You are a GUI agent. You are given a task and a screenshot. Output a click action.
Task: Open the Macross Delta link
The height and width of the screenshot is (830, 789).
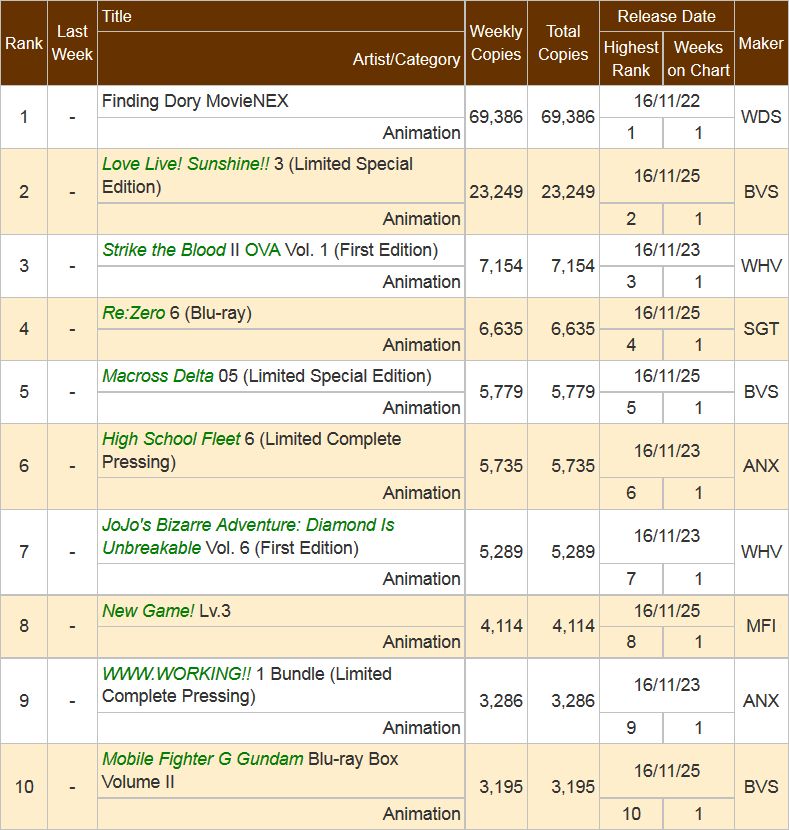(157, 376)
